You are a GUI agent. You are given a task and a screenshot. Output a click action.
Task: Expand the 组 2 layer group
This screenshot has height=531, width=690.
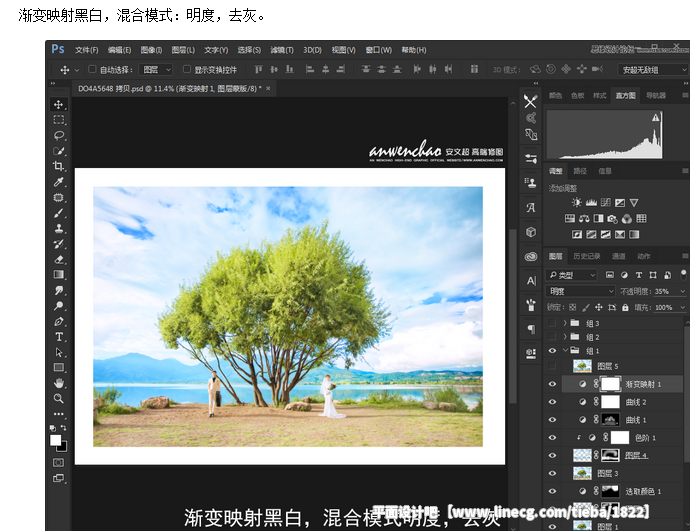pos(565,337)
